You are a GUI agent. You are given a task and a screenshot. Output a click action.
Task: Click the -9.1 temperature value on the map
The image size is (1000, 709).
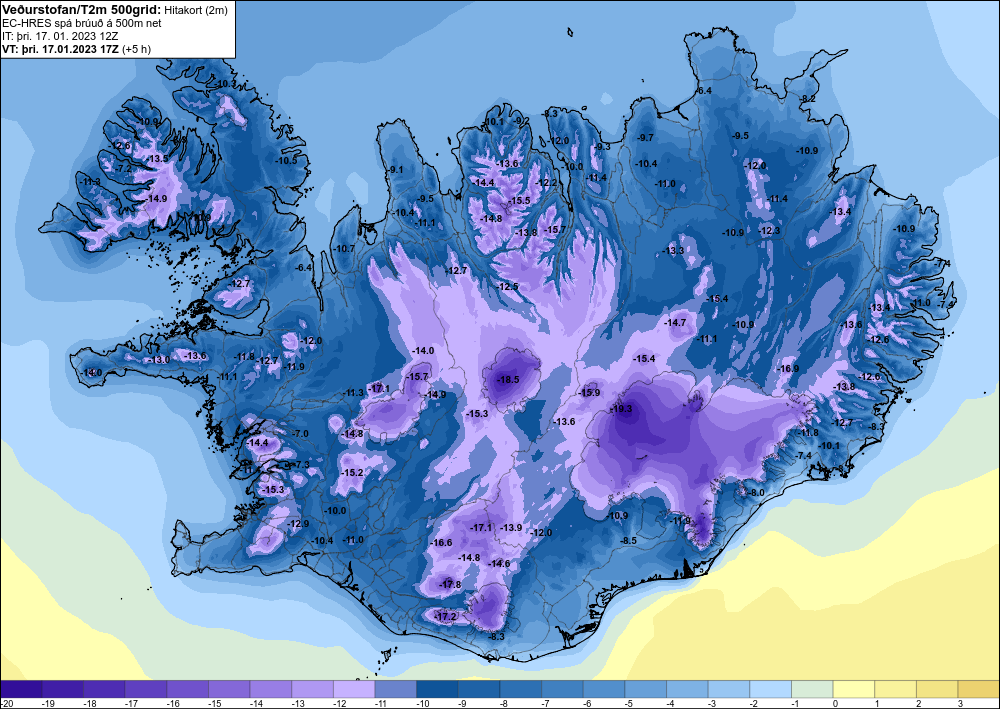coord(396,170)
